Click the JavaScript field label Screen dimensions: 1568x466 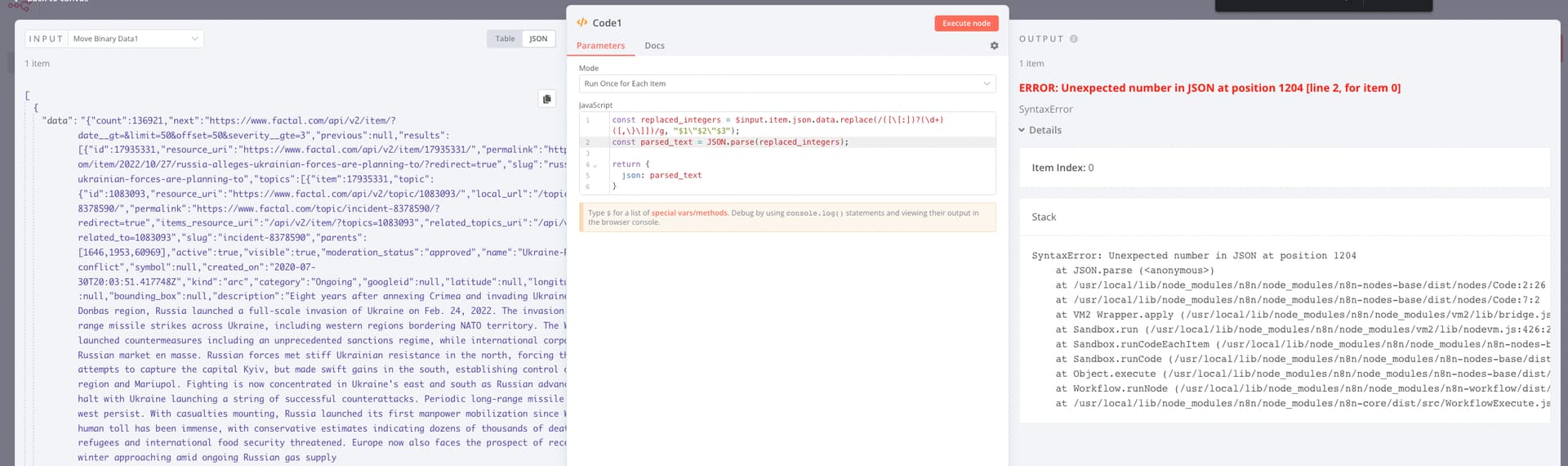(x=595, y=105)
